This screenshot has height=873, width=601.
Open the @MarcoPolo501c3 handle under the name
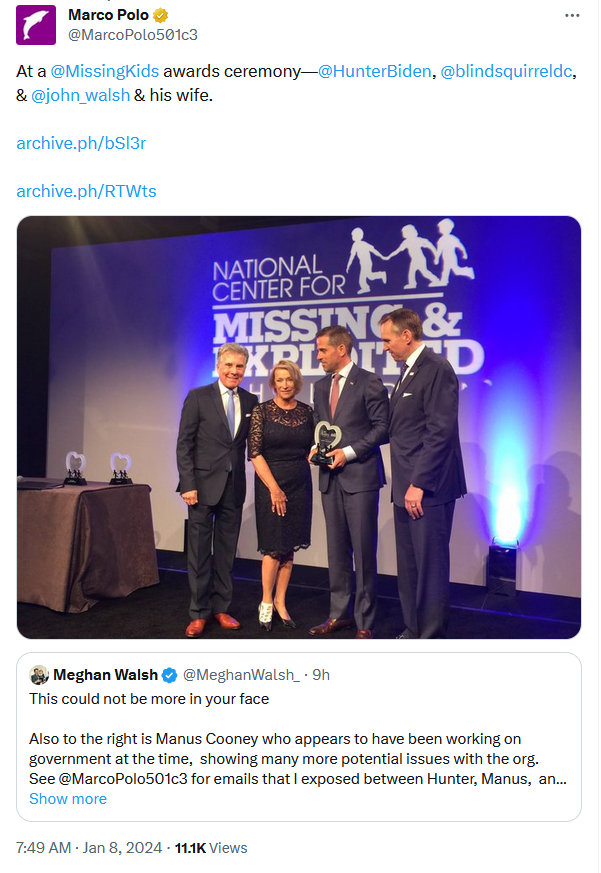[x=132, y=34]
